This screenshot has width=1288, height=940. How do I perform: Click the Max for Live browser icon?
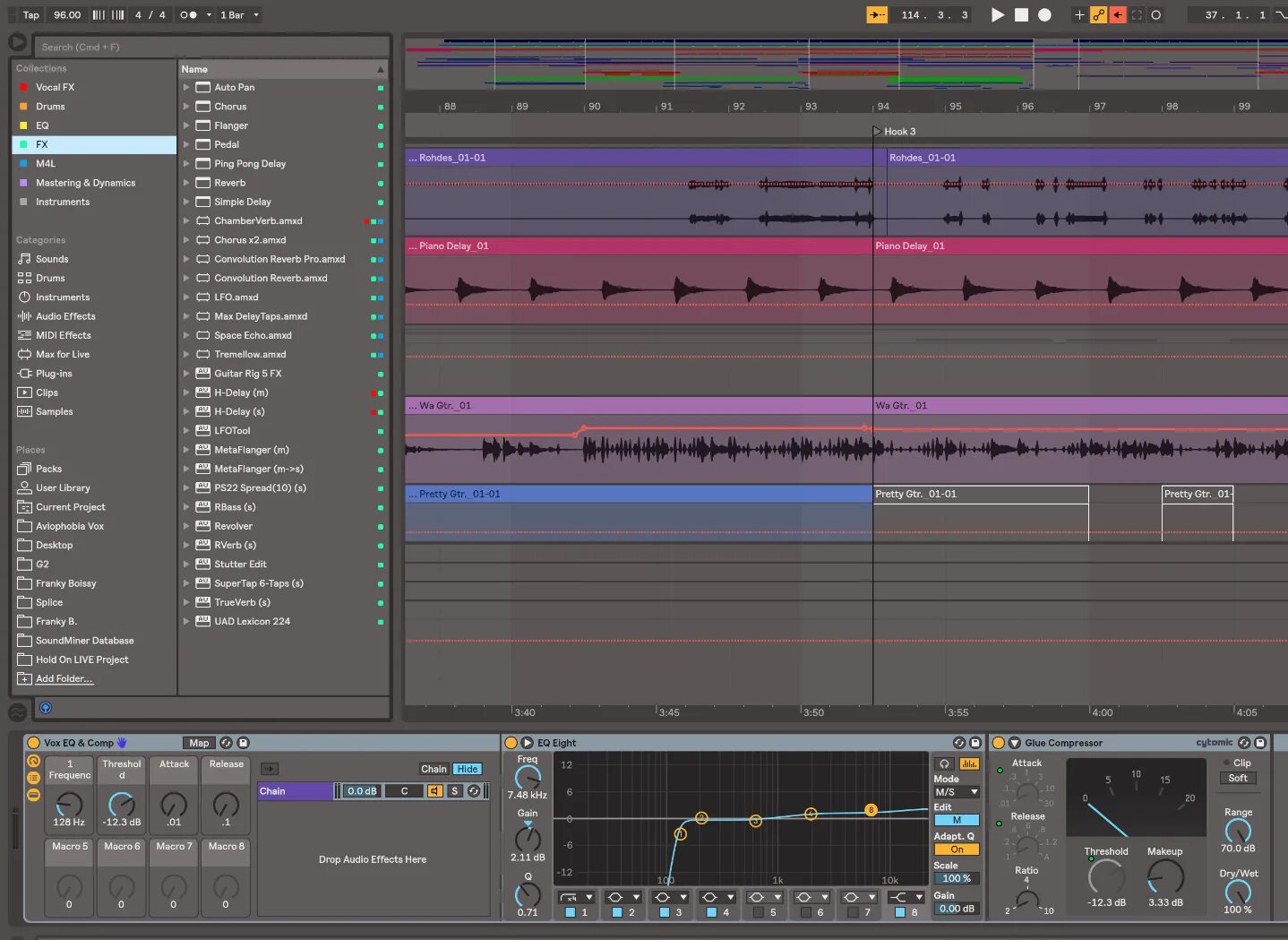[24, 354]
